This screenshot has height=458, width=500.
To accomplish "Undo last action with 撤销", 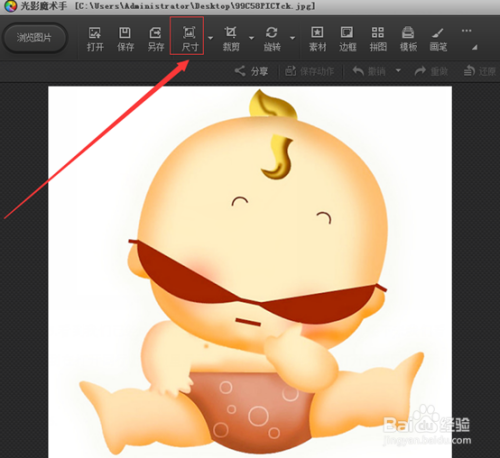I will pos(369,71).
